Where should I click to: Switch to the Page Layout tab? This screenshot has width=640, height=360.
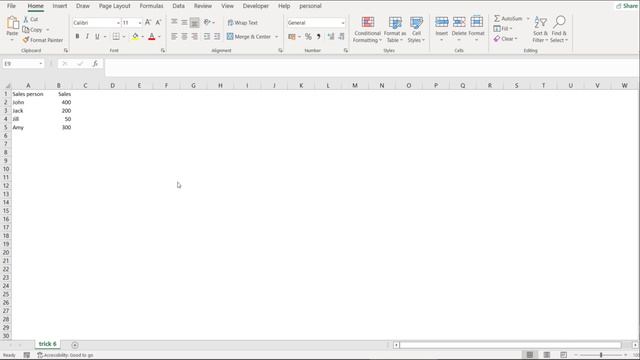point(115,6)
